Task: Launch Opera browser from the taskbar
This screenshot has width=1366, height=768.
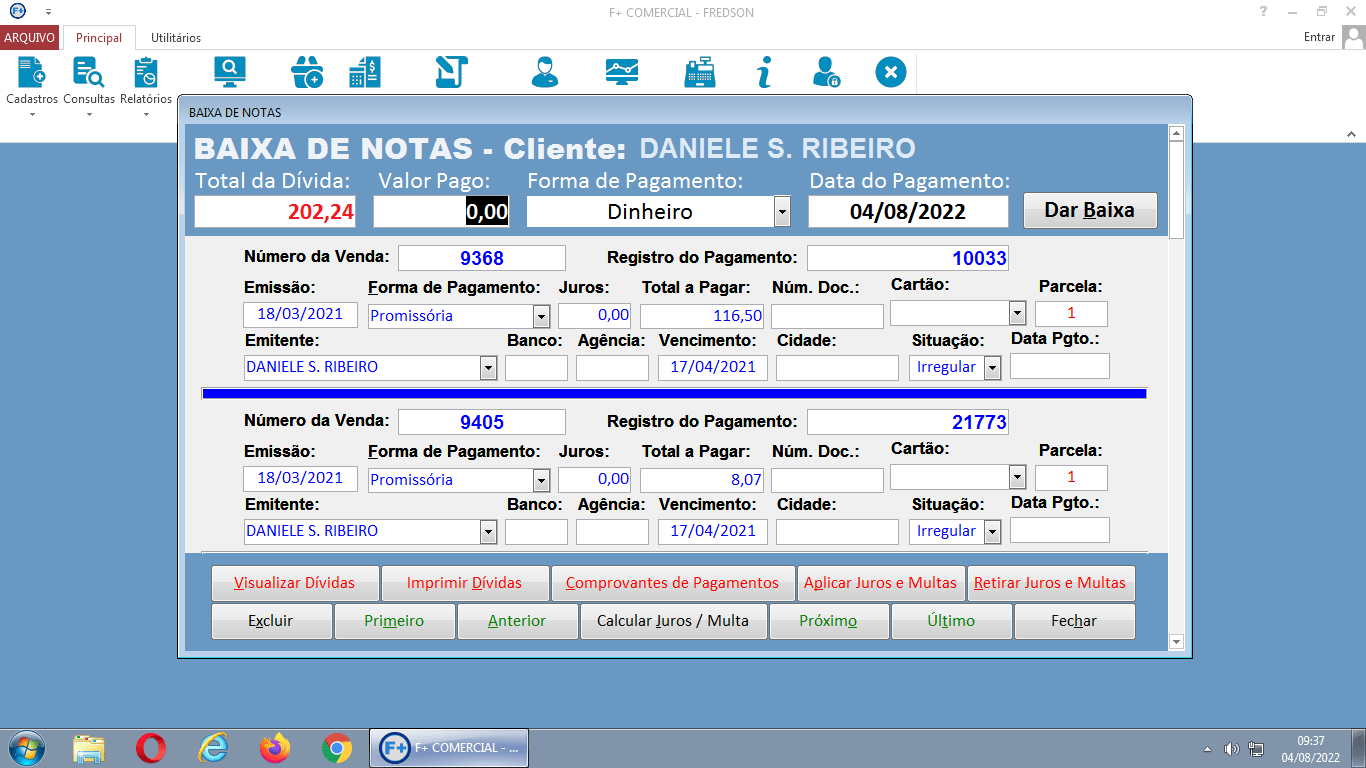Action: [x=151, y=748]
